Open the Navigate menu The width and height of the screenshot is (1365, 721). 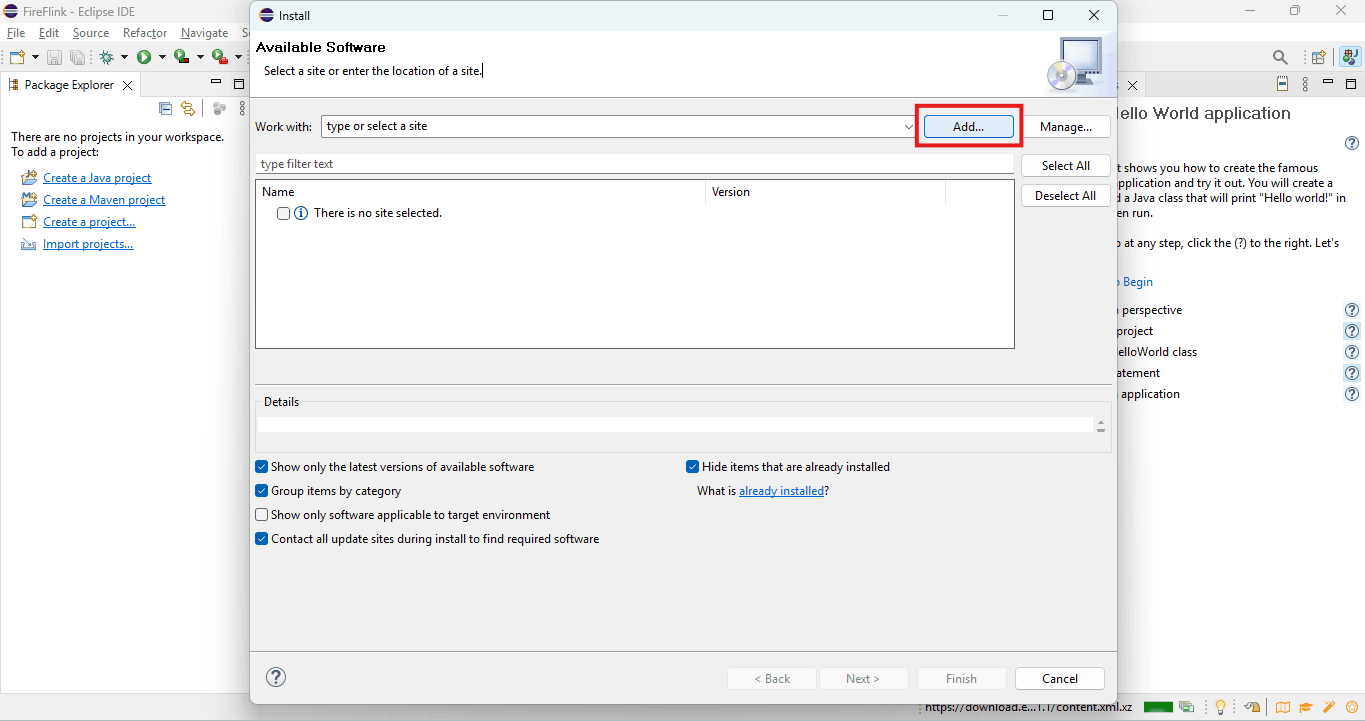(x=204, y=33)
